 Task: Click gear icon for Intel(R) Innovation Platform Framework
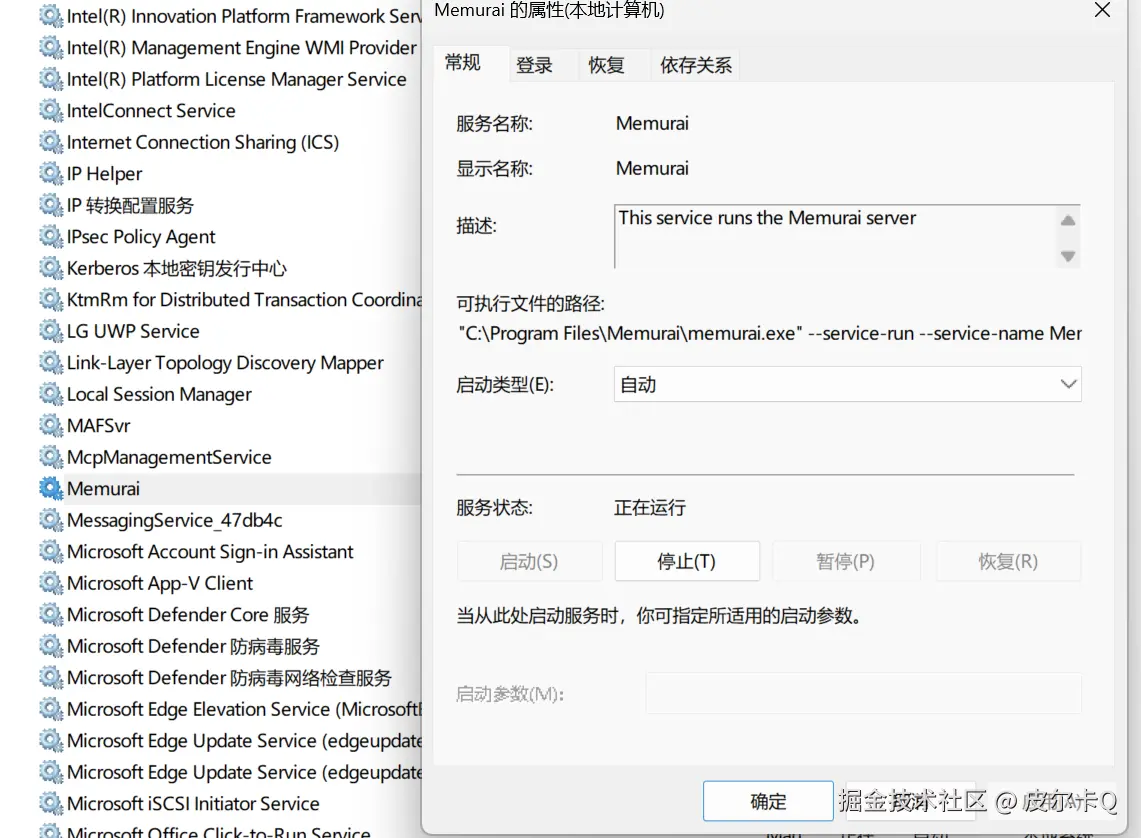(x=51, y=16)
